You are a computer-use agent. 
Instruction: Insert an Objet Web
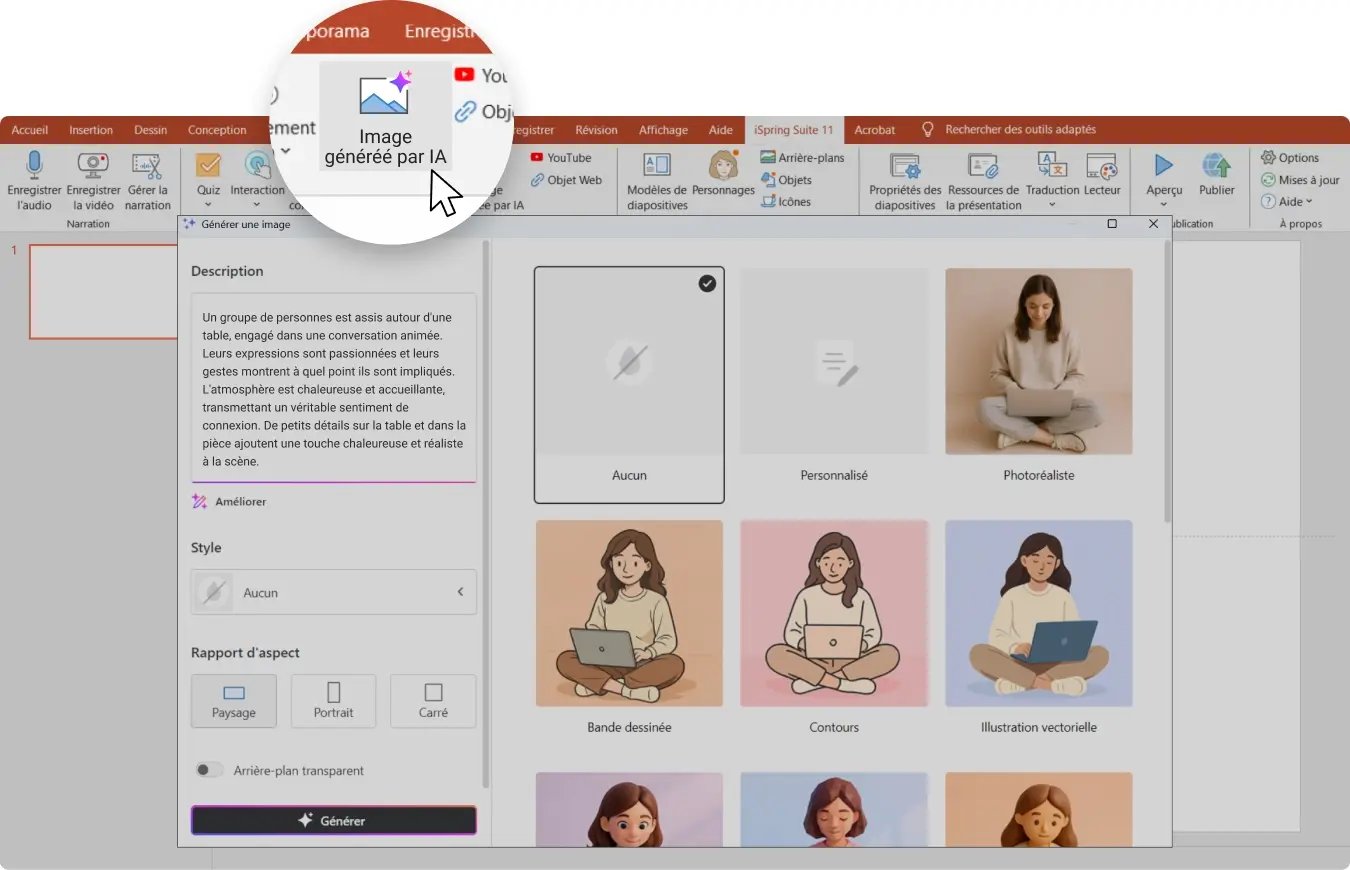566,180
